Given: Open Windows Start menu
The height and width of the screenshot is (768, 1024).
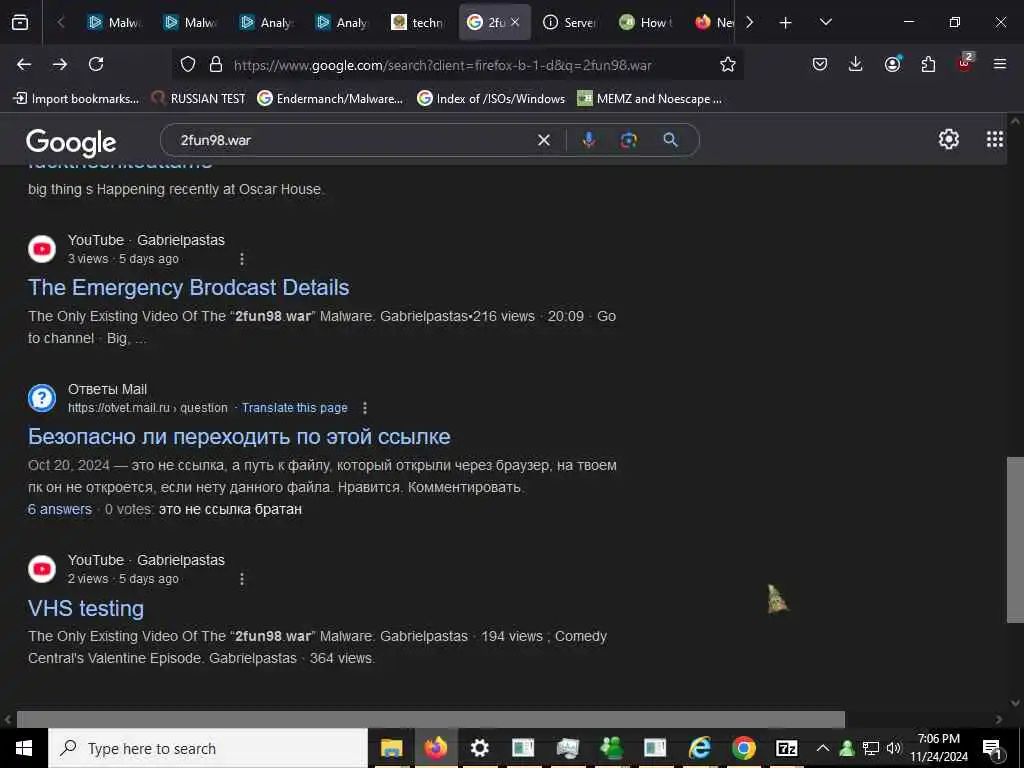Looking at the screenshot, I should (x=24, y=748).
